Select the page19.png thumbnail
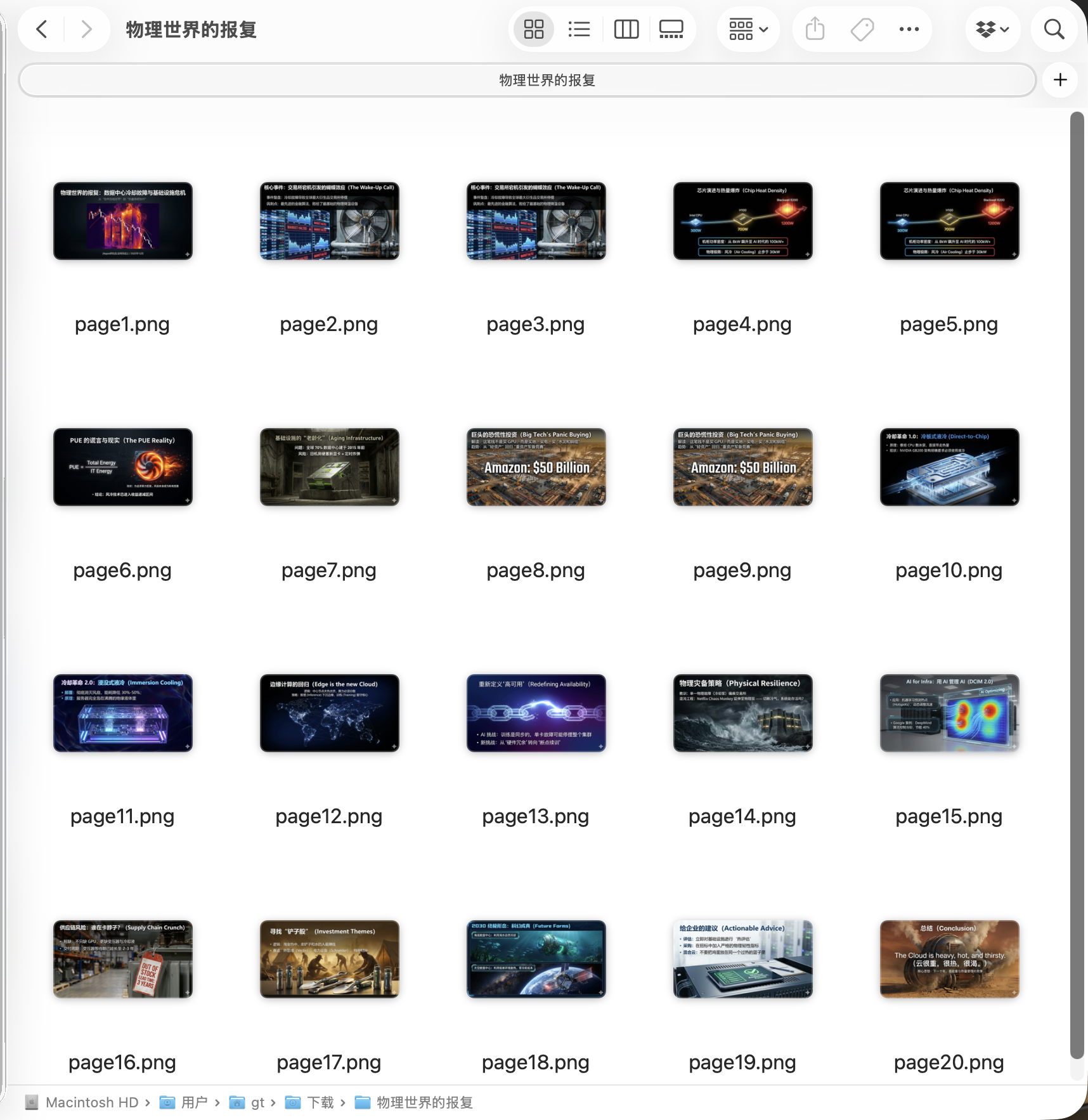 (x=743, y=959)
